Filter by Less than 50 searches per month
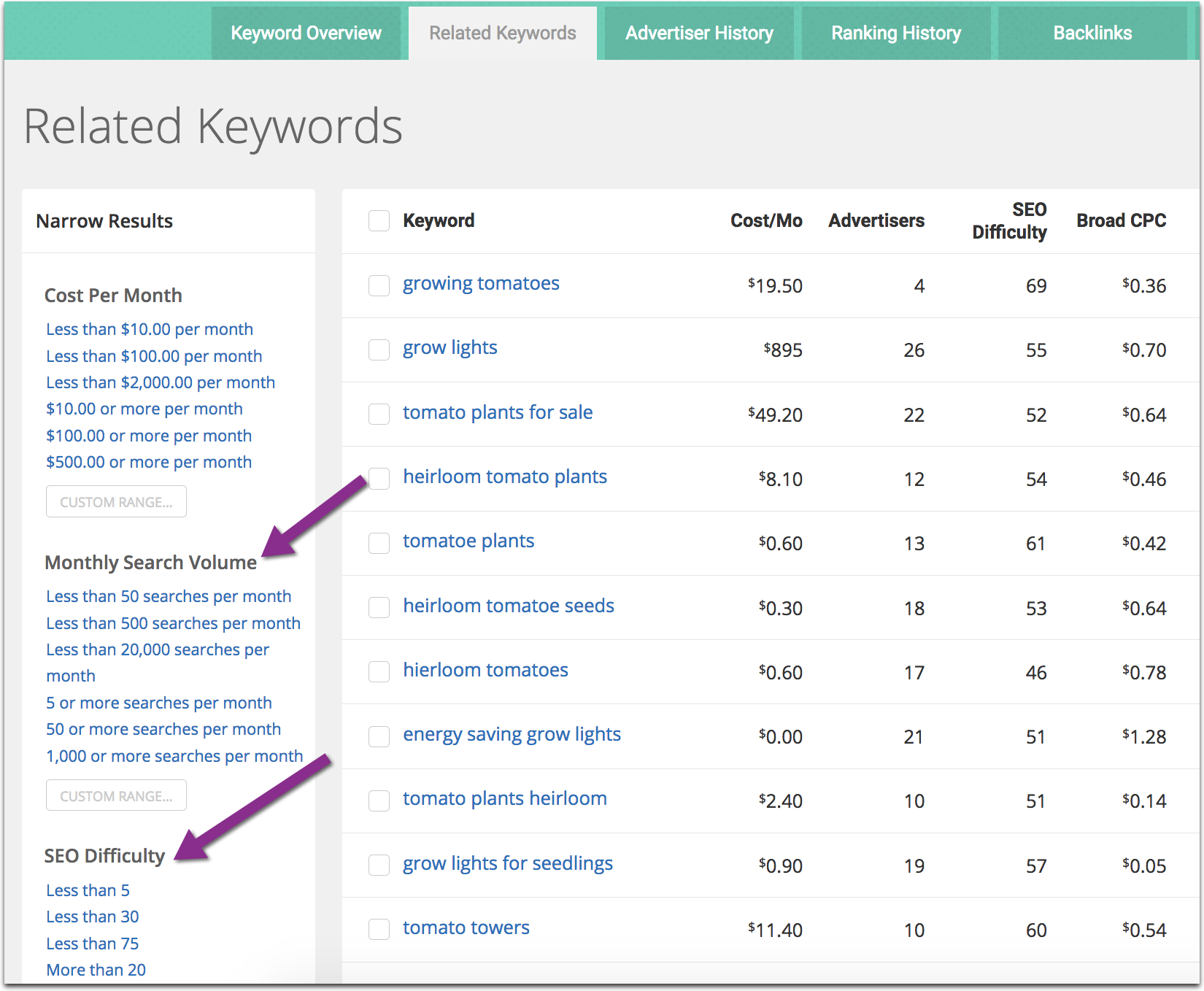Image resolution: width=1204 pixels, height=991 pixels. tap(169, 596)
